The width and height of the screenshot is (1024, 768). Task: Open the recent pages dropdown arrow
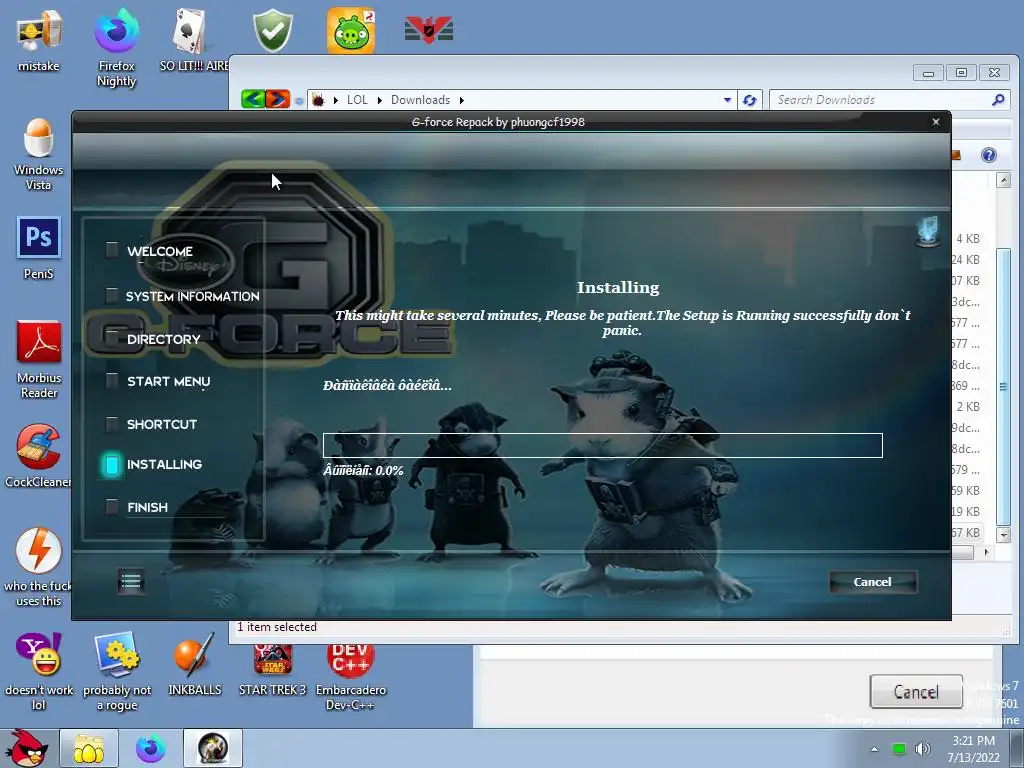click(298, 101)
